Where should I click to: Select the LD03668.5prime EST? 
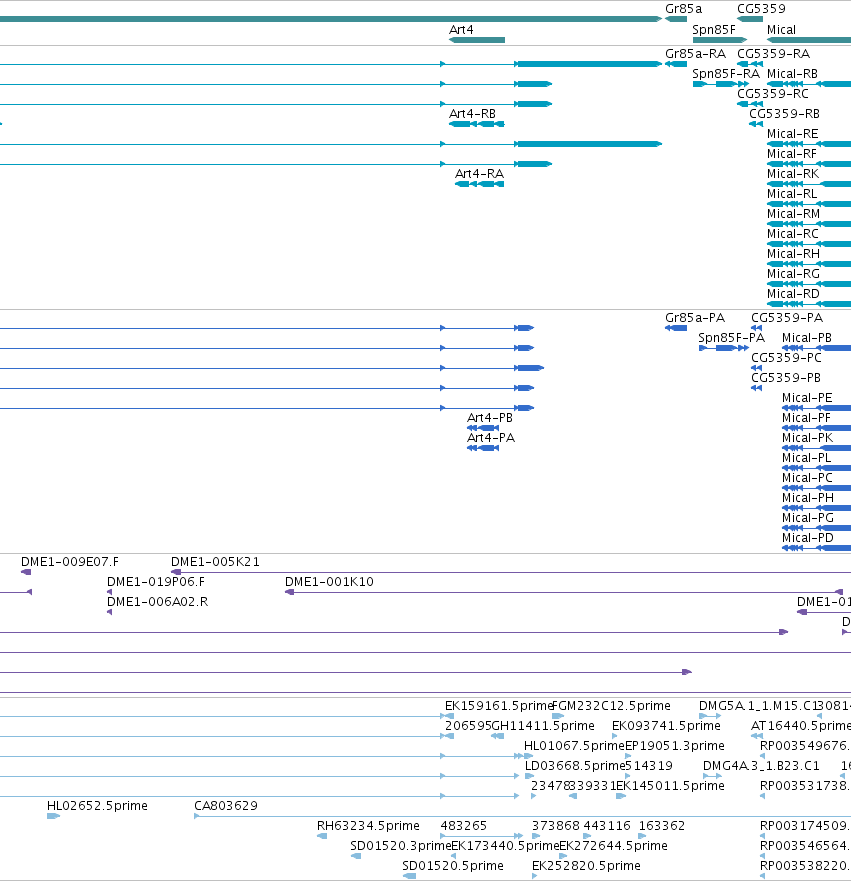[529, 776]
